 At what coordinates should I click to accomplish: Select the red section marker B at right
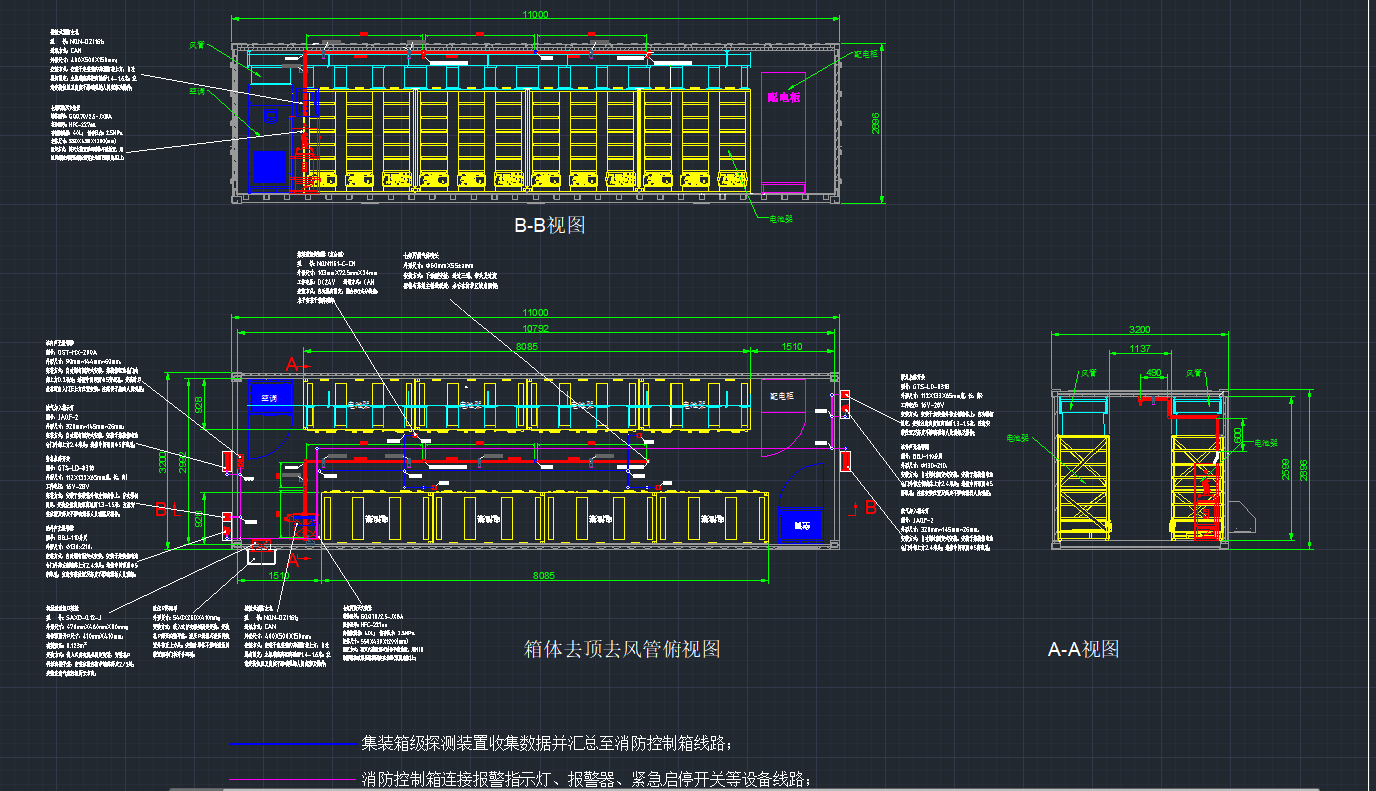click(870, 507)
